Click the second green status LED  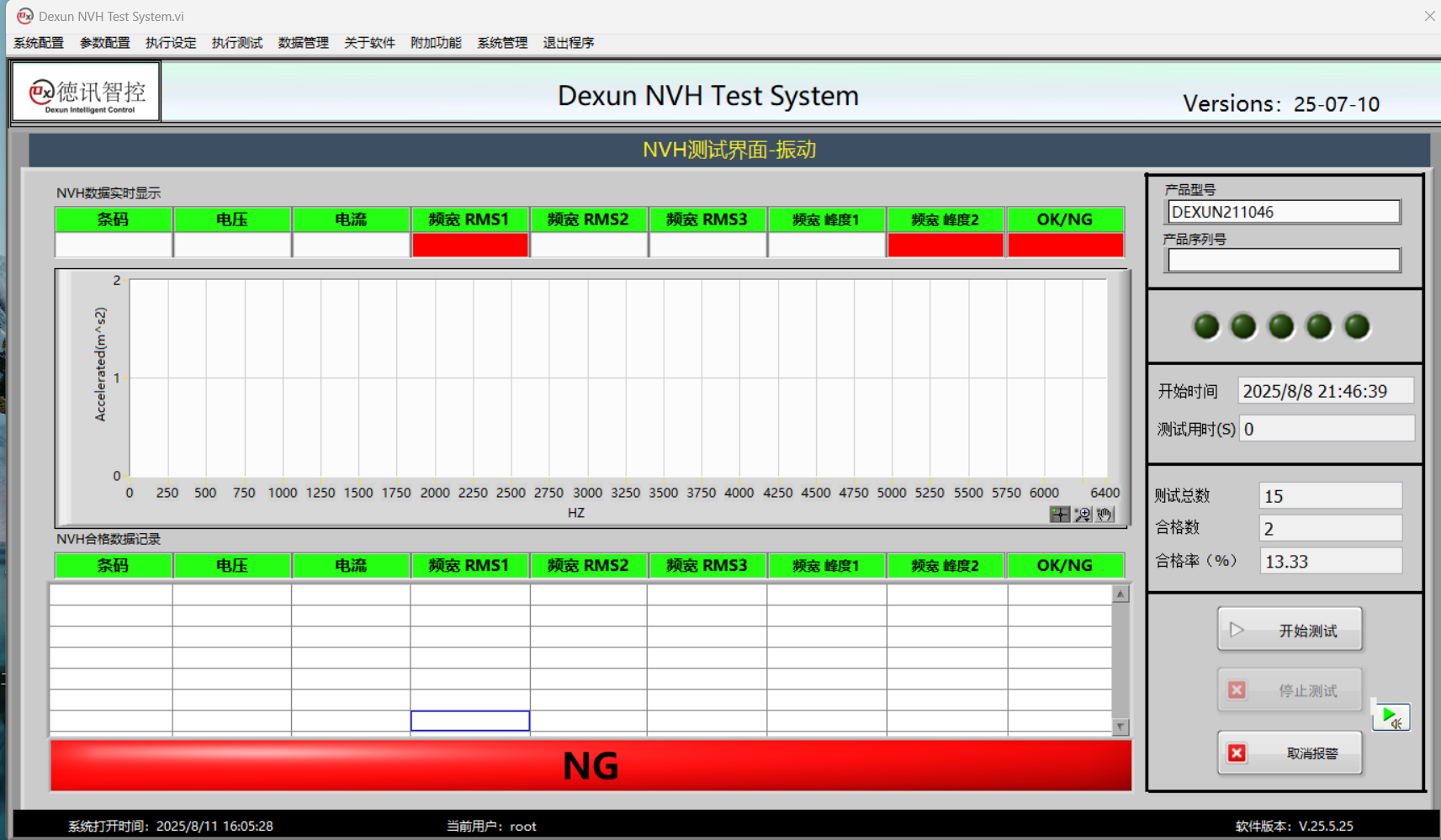point(1243,326)
